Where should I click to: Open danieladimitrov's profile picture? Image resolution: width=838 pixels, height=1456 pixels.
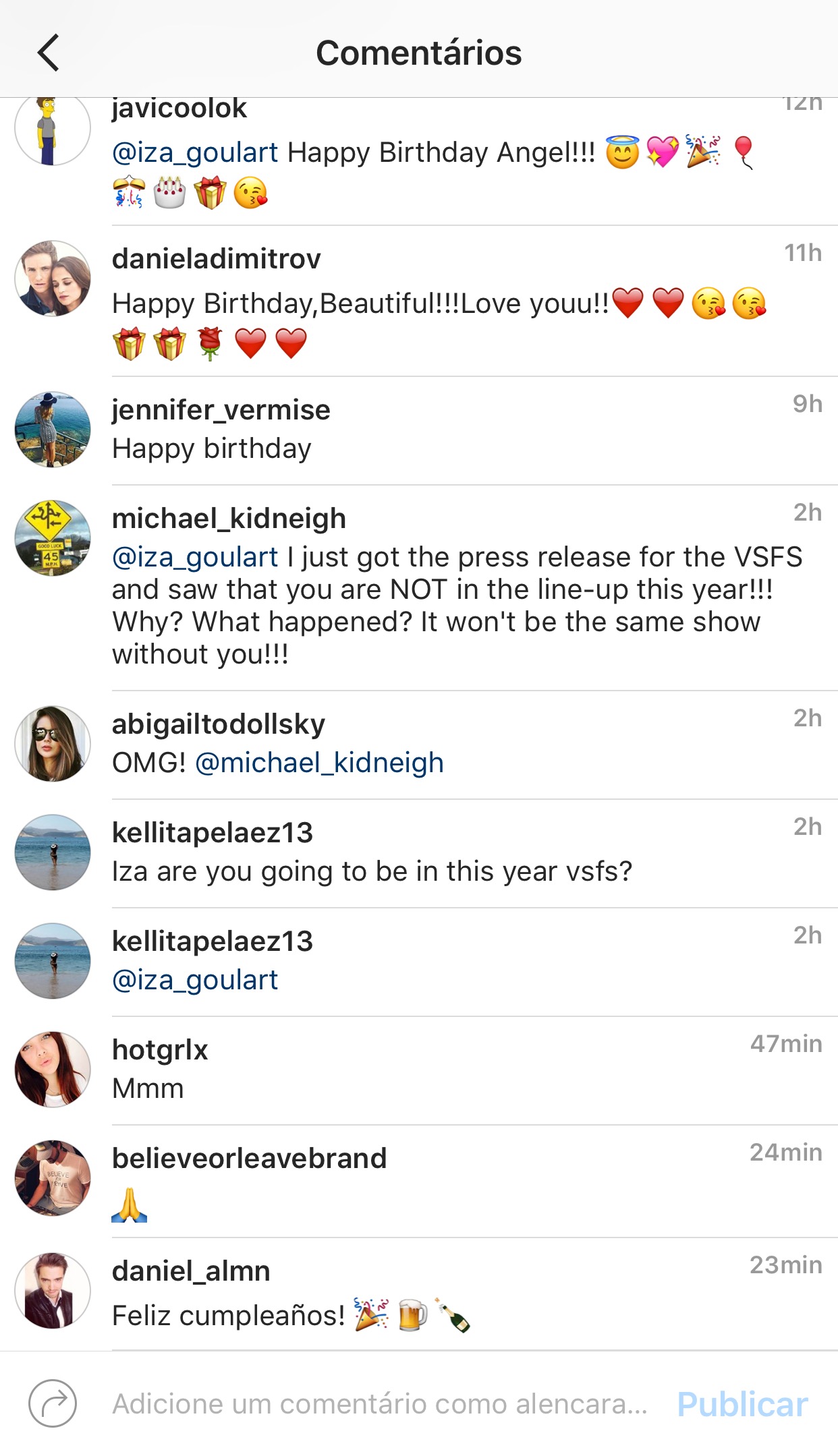[x=53, y=278]
